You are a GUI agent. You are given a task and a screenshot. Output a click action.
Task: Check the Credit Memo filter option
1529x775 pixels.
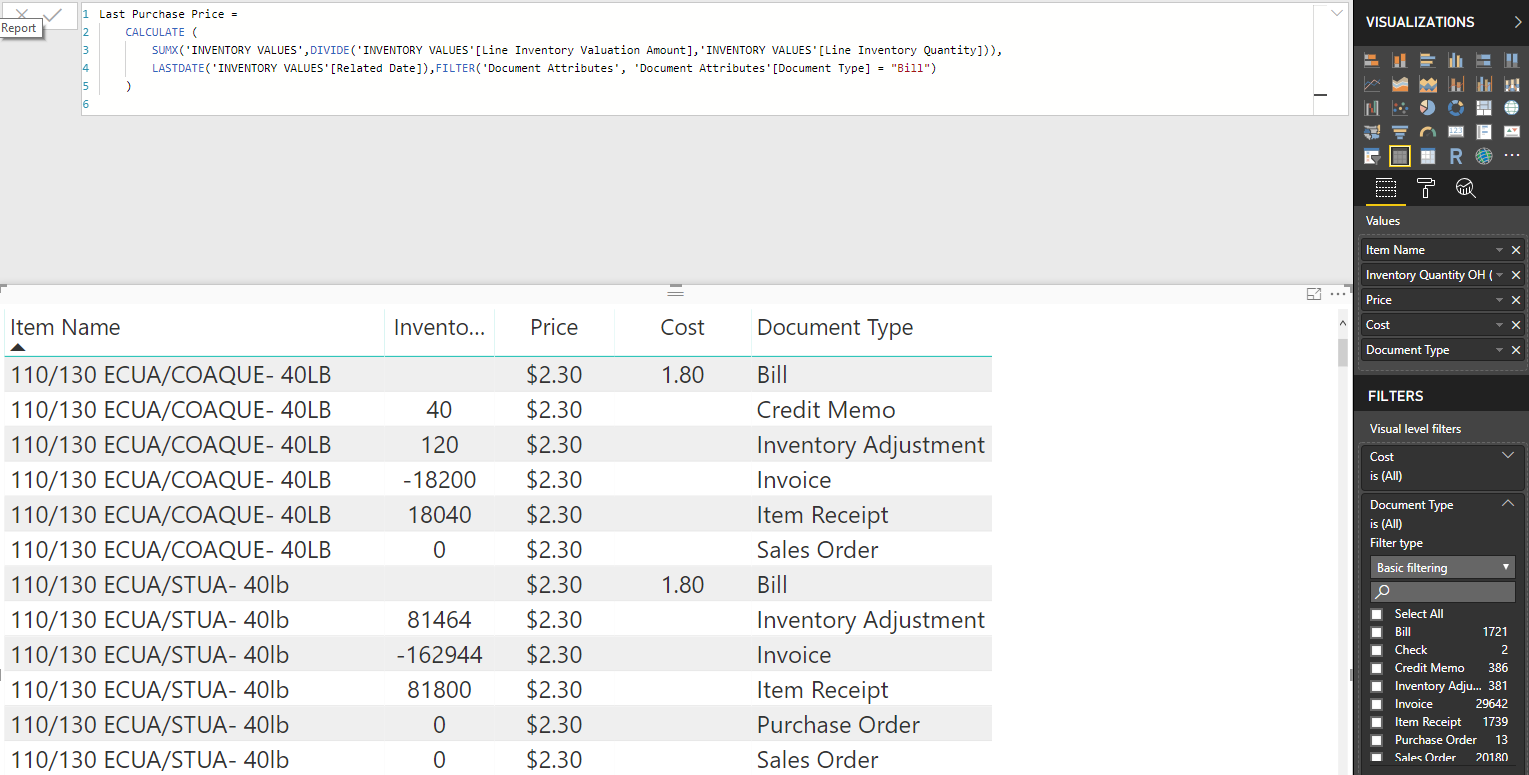point(1377,668)
